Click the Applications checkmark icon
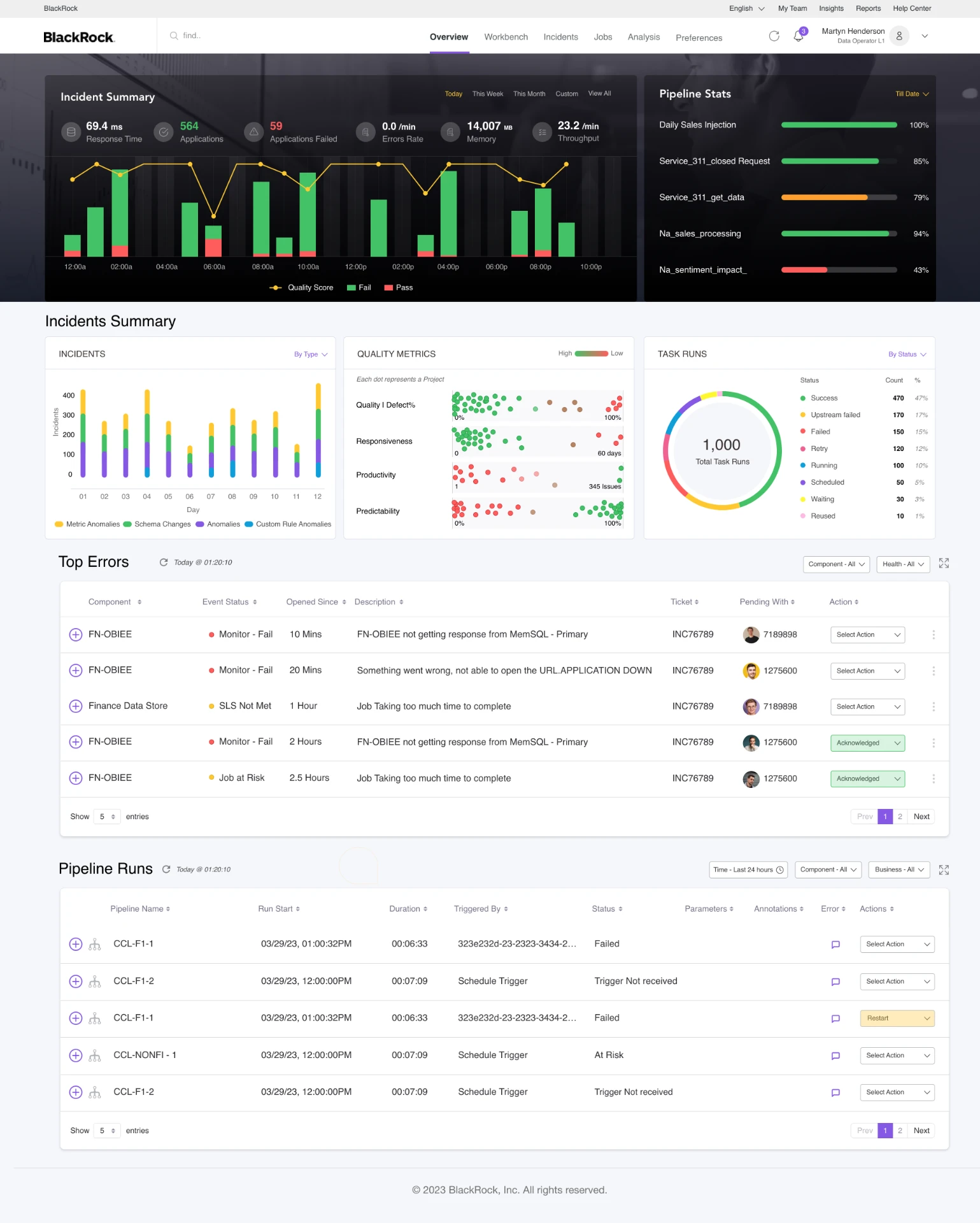This screenshot has height=1223, width=980. (x=164, y=132)
